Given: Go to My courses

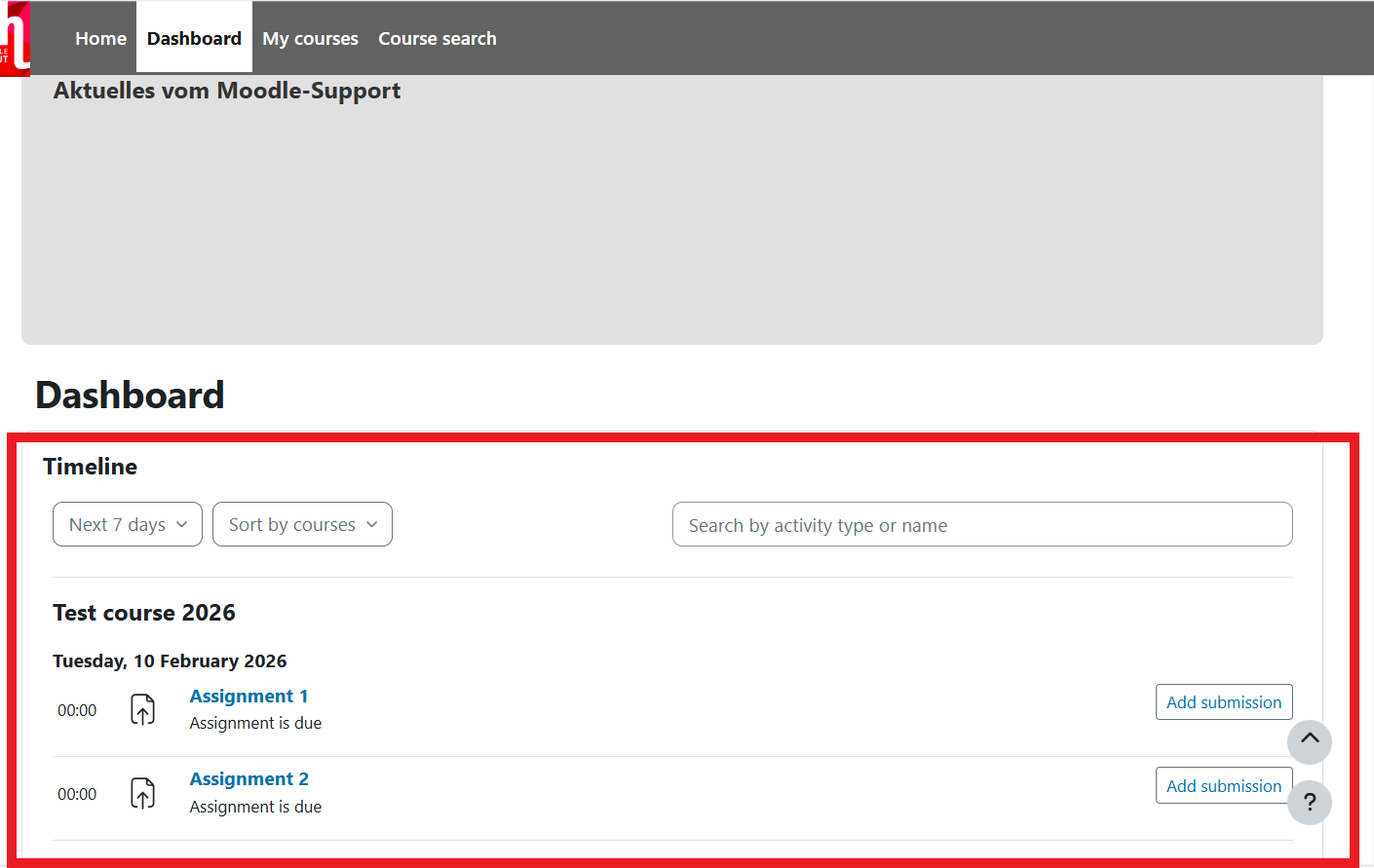Looking at the screenshot, I should click(310, 39).
